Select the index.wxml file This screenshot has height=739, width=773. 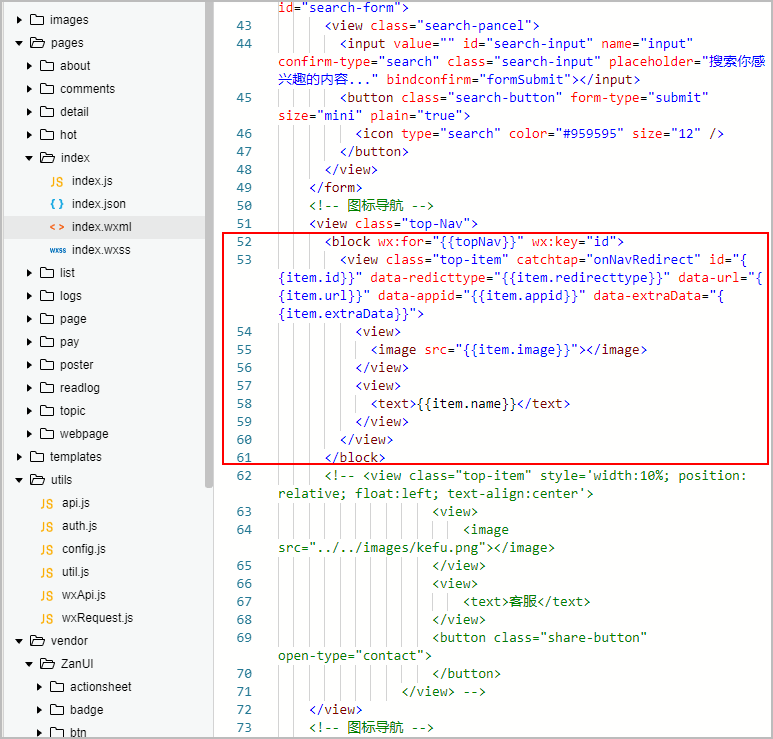pos(101,227)
